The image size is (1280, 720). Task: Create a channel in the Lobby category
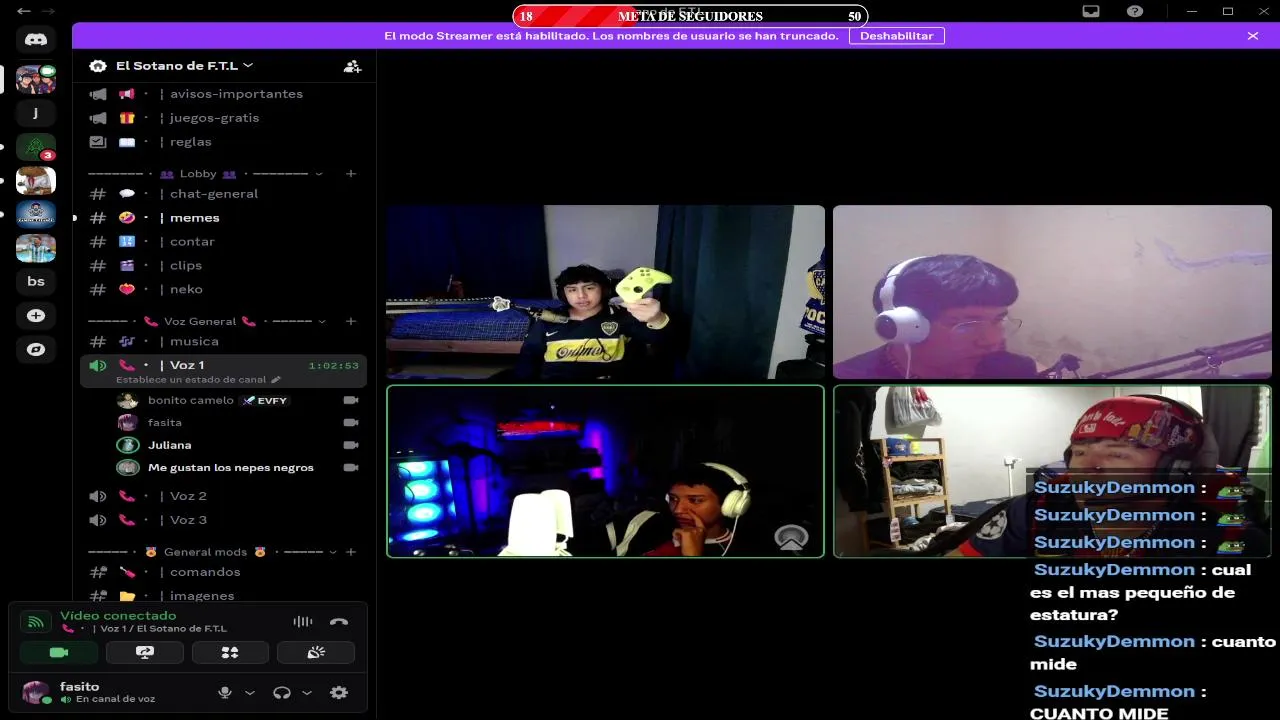pos(351,174)
